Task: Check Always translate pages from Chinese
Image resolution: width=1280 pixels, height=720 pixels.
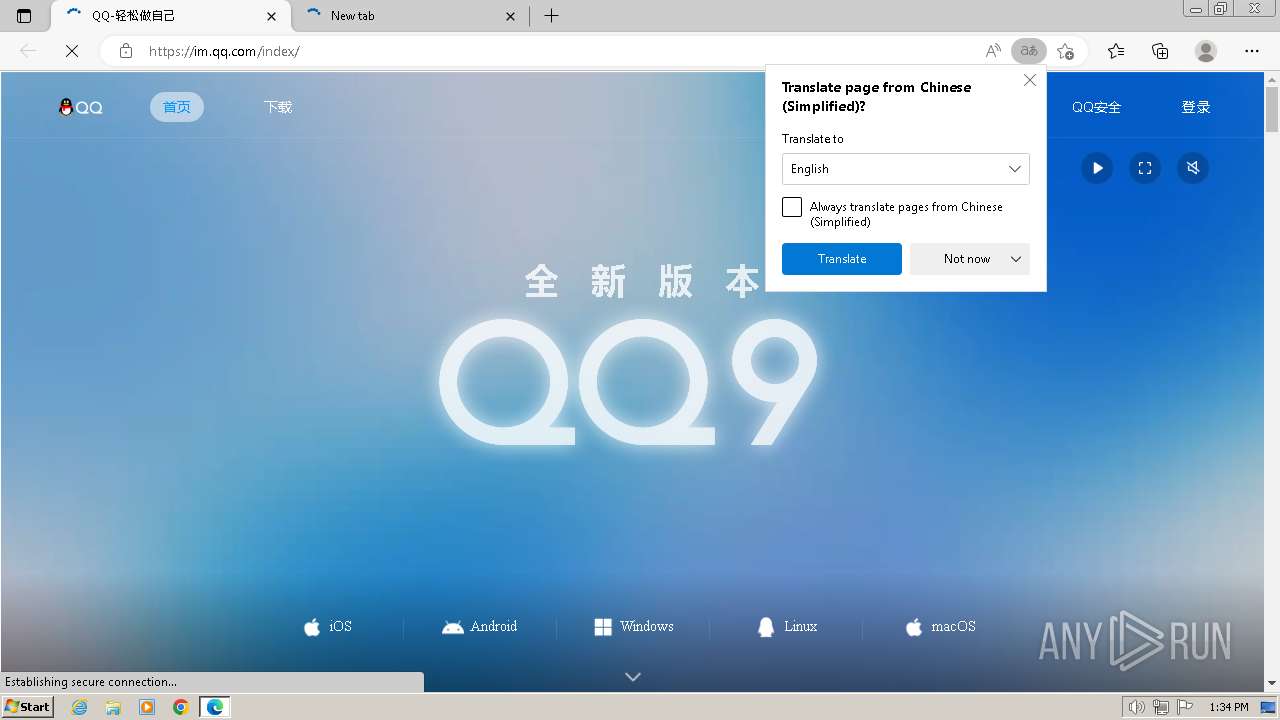Action: coord(792,207)
